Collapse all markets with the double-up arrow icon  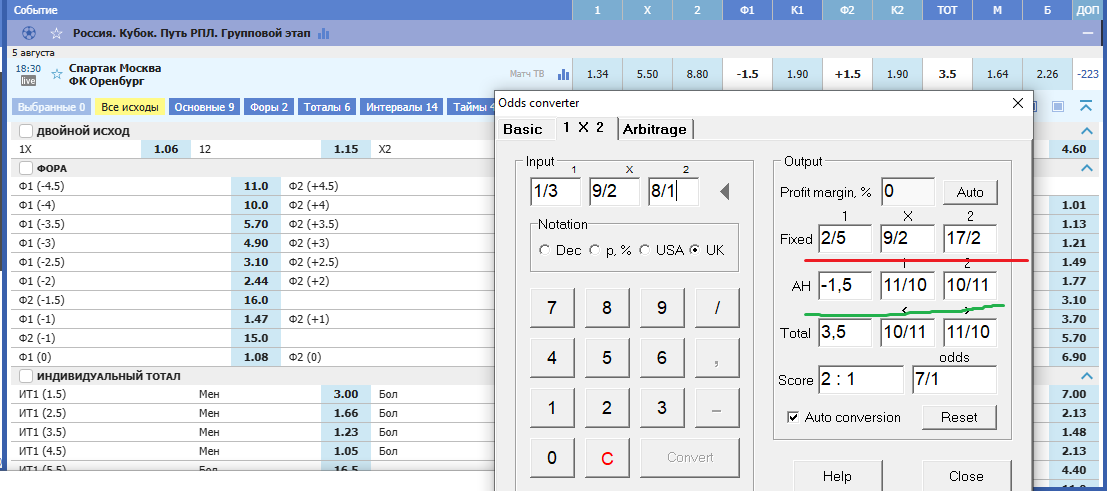pos(1086,107)
